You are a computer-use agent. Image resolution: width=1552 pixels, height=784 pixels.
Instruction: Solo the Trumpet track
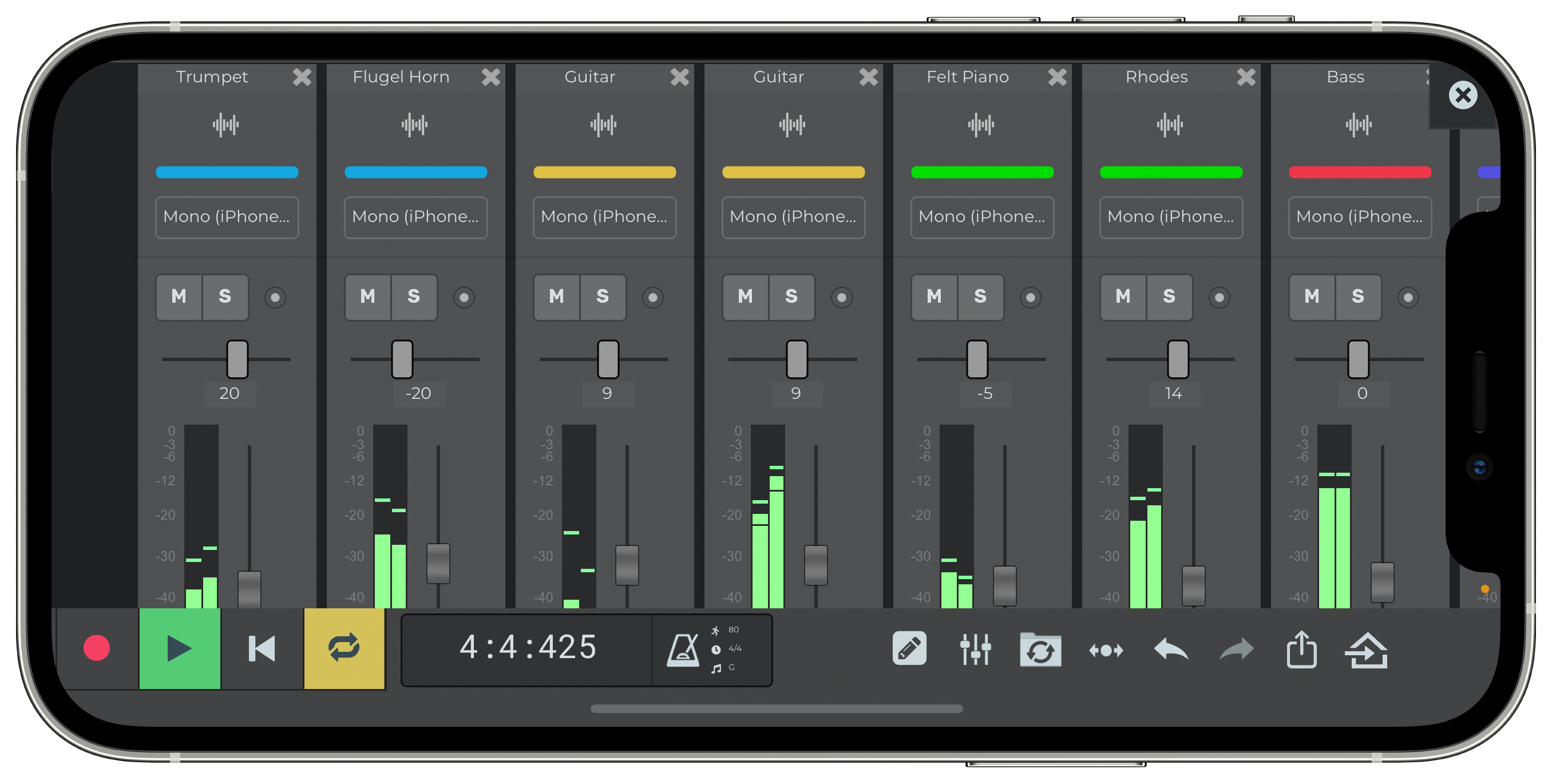click(225, 297)
